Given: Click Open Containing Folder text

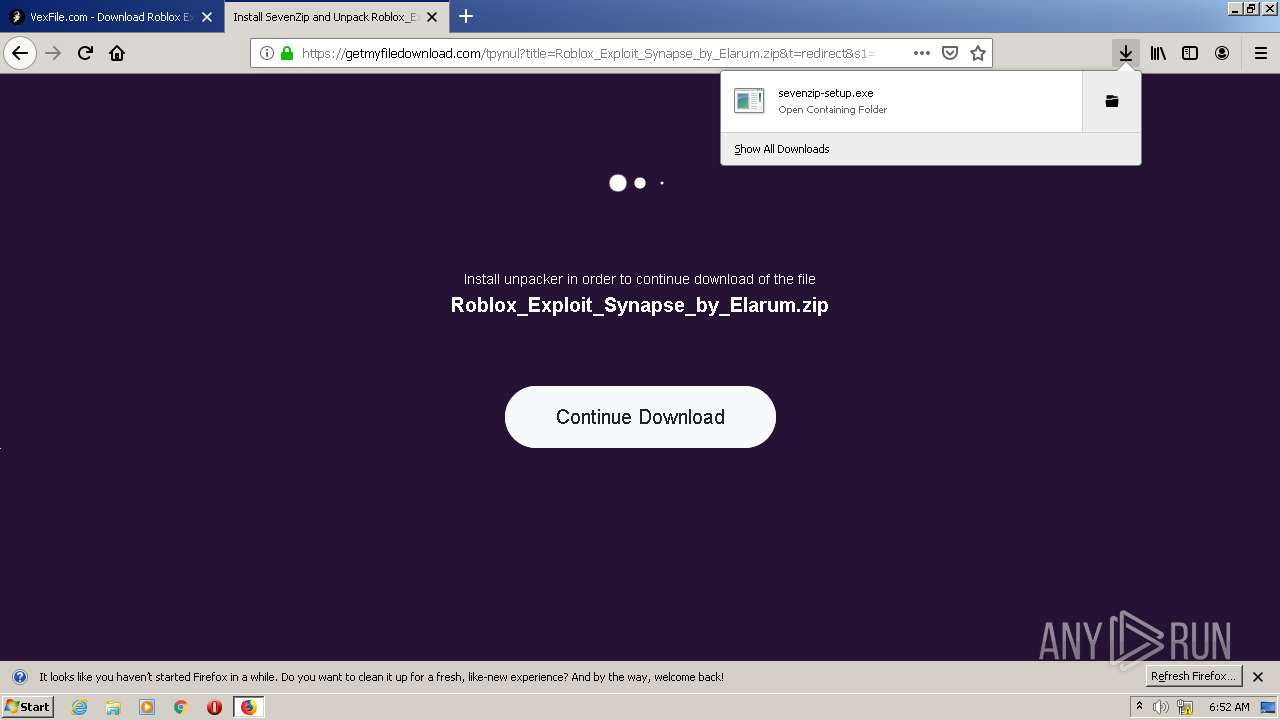Looking at the screenshot, I should pos(833,110).
